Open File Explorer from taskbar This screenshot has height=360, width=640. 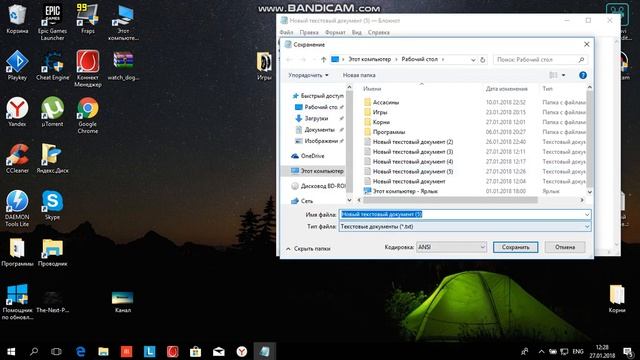coord(103,351)
